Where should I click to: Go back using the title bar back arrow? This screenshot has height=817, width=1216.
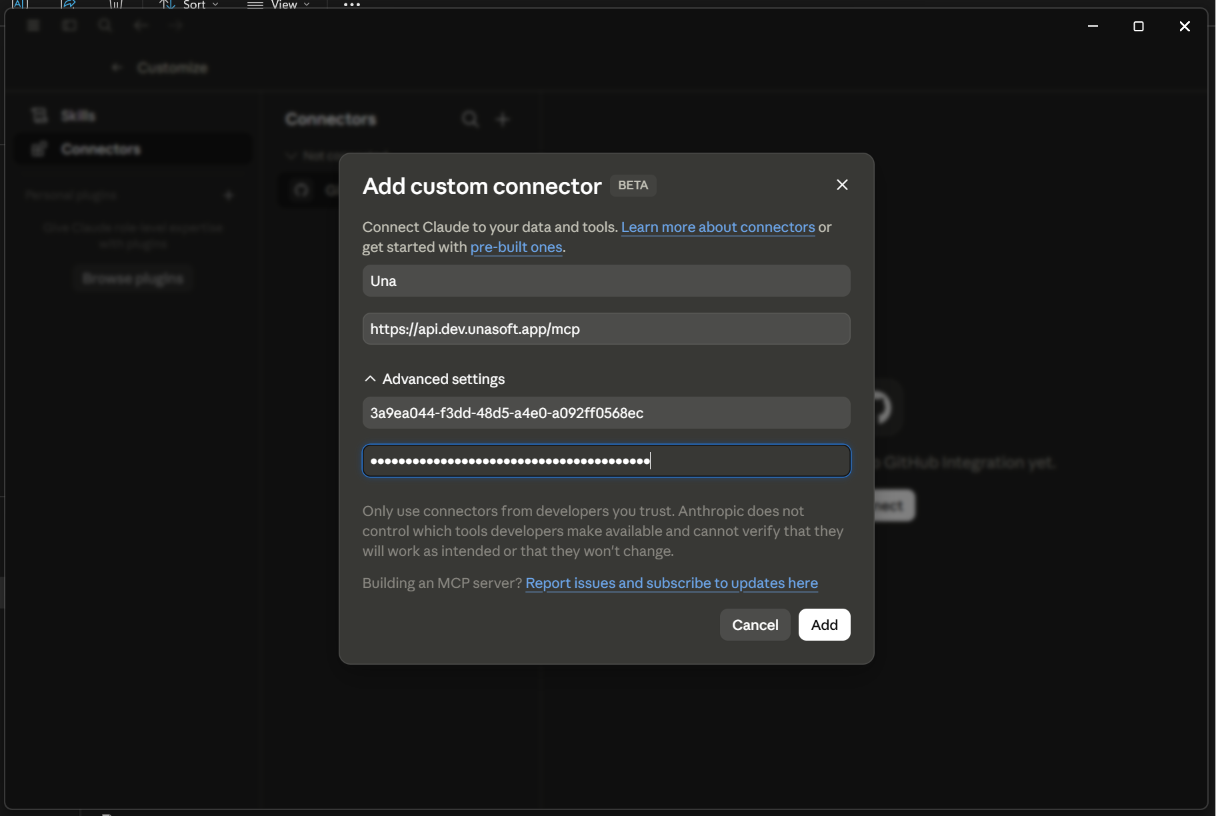140,26
